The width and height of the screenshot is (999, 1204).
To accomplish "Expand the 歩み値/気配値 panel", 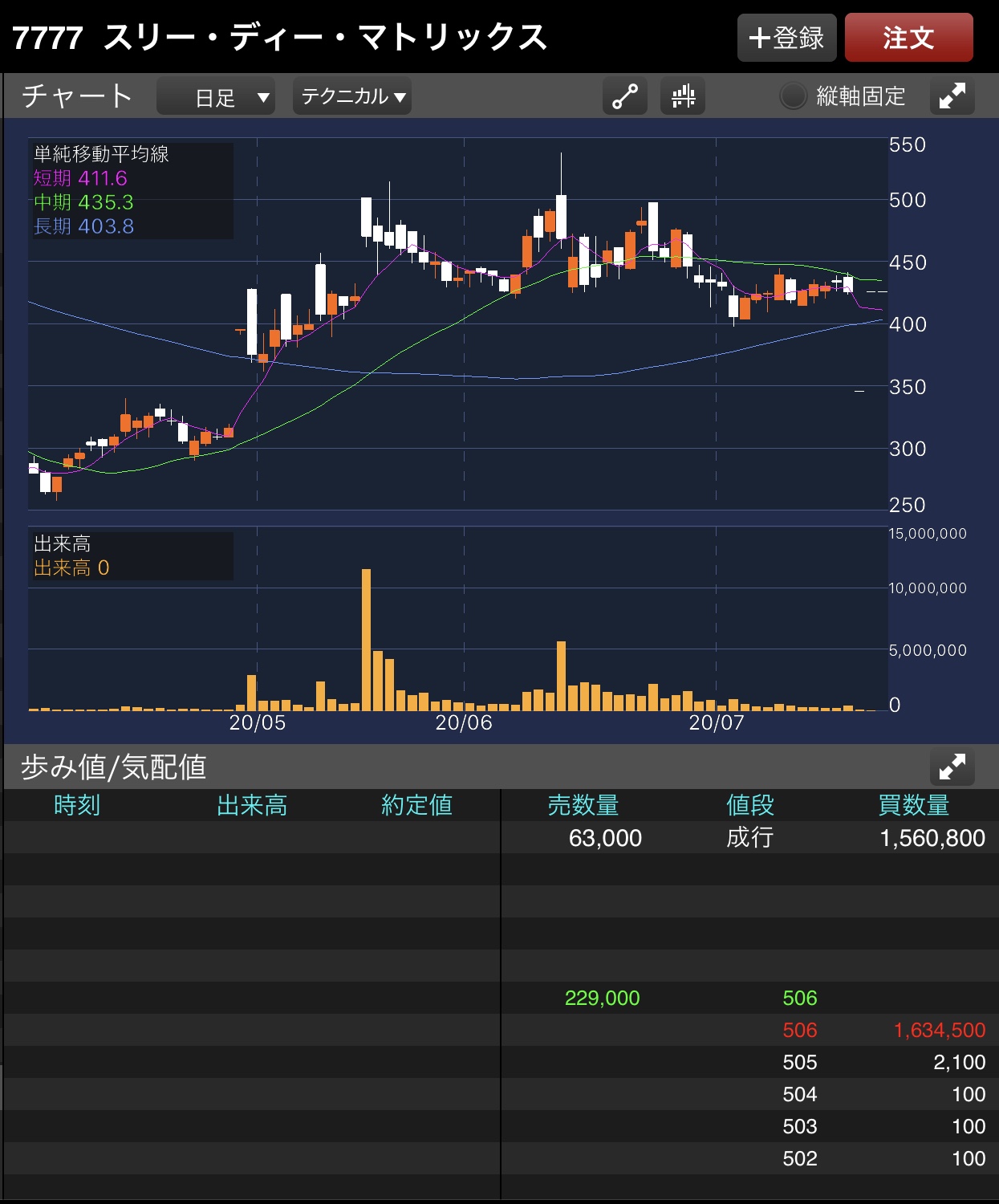I will coord(952,767).
